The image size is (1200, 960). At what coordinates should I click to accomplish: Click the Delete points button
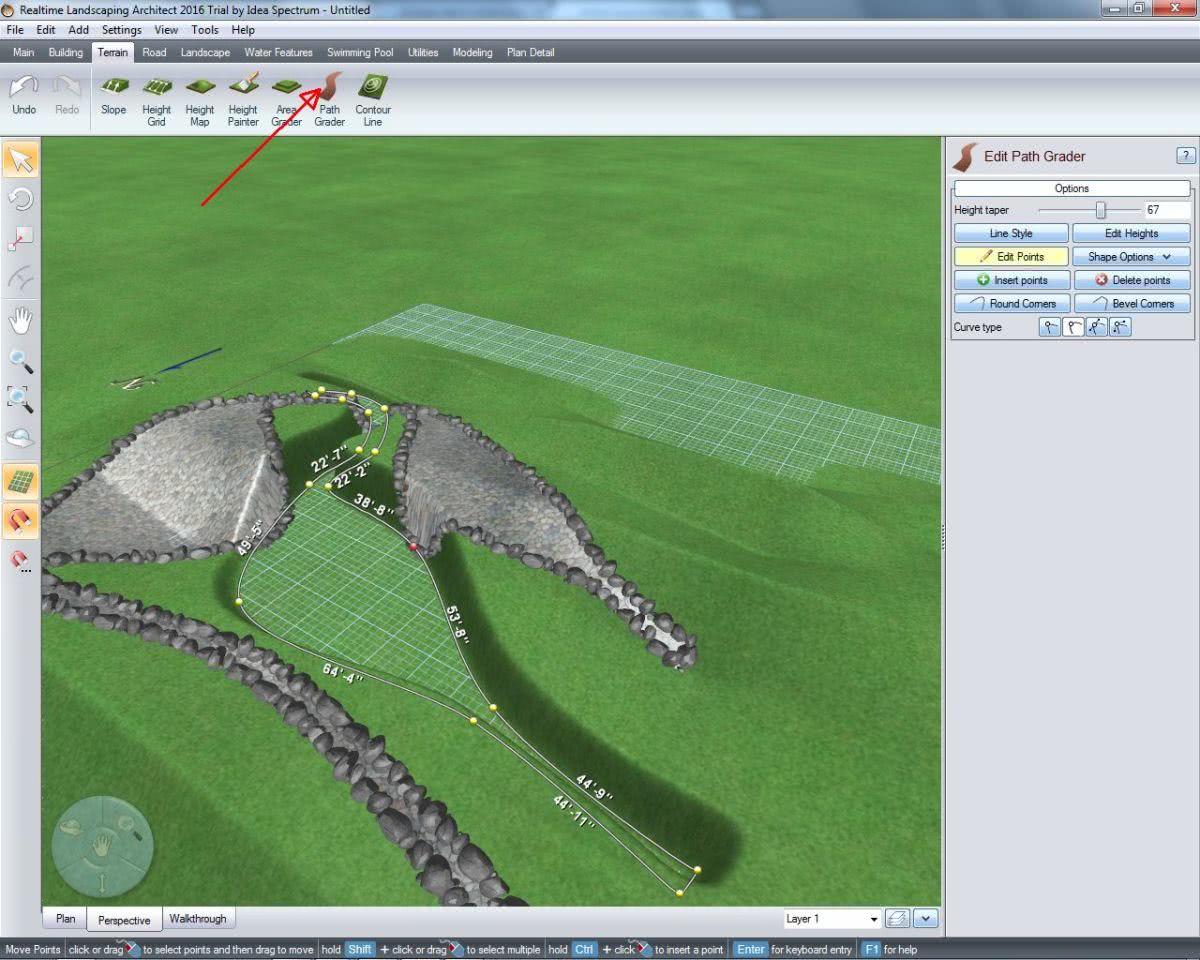pos(1131,280)
